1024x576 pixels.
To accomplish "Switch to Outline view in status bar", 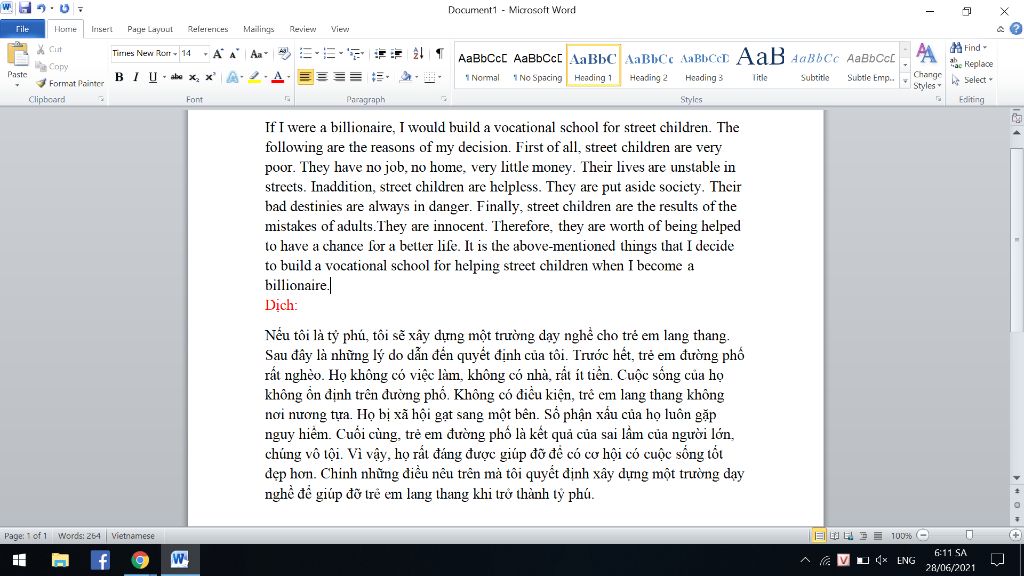I will coord(863,536).
